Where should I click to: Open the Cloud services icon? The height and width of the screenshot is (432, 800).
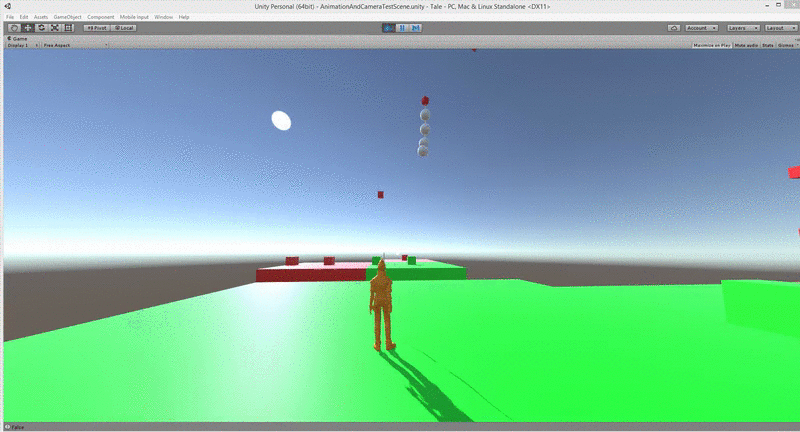[x=673, y=28]
